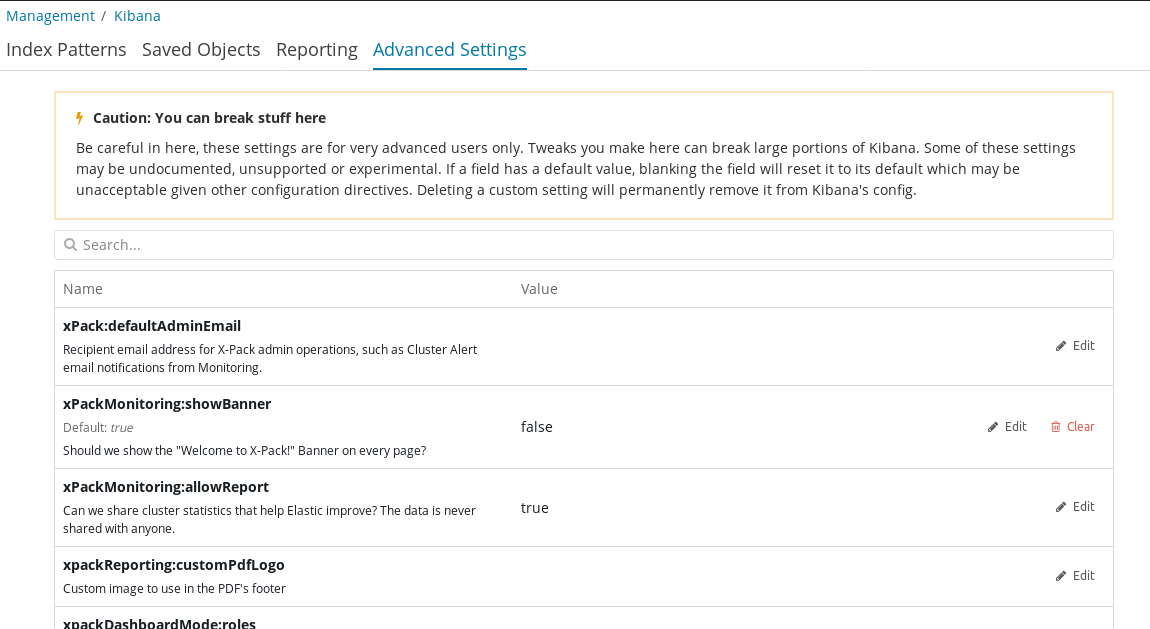Click pencil icon for xPackMonitoring:allowReport
The height and width of the screenshot is (629, 1150).
click(x=1061, y=507)
